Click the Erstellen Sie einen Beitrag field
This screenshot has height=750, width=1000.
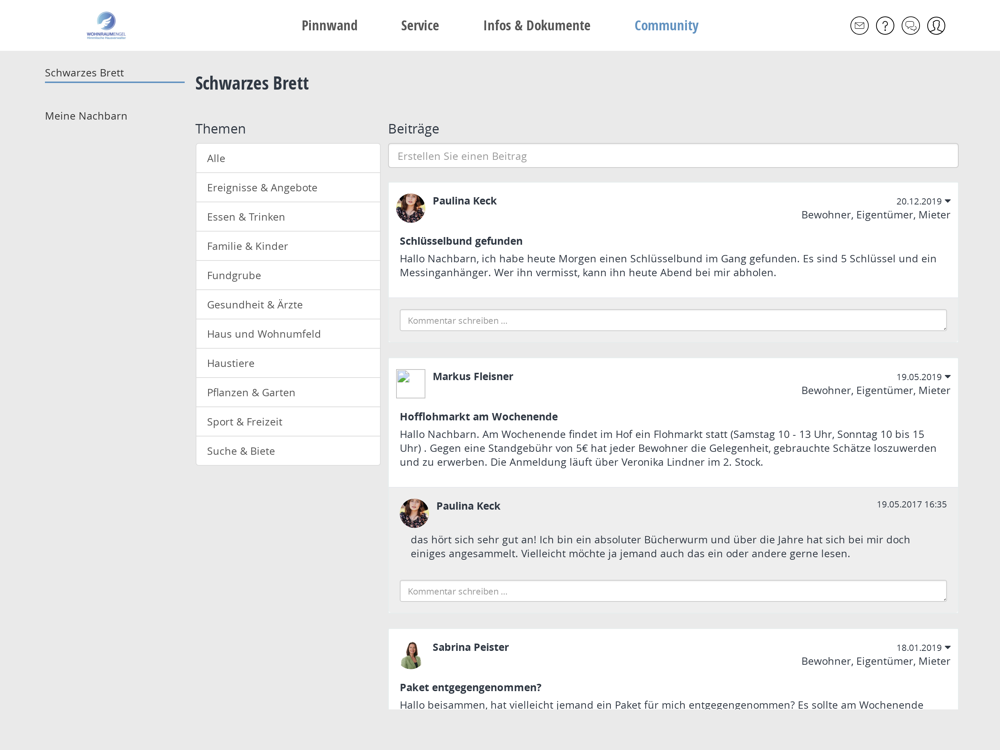pyautogui.click(x=673, y=156)
